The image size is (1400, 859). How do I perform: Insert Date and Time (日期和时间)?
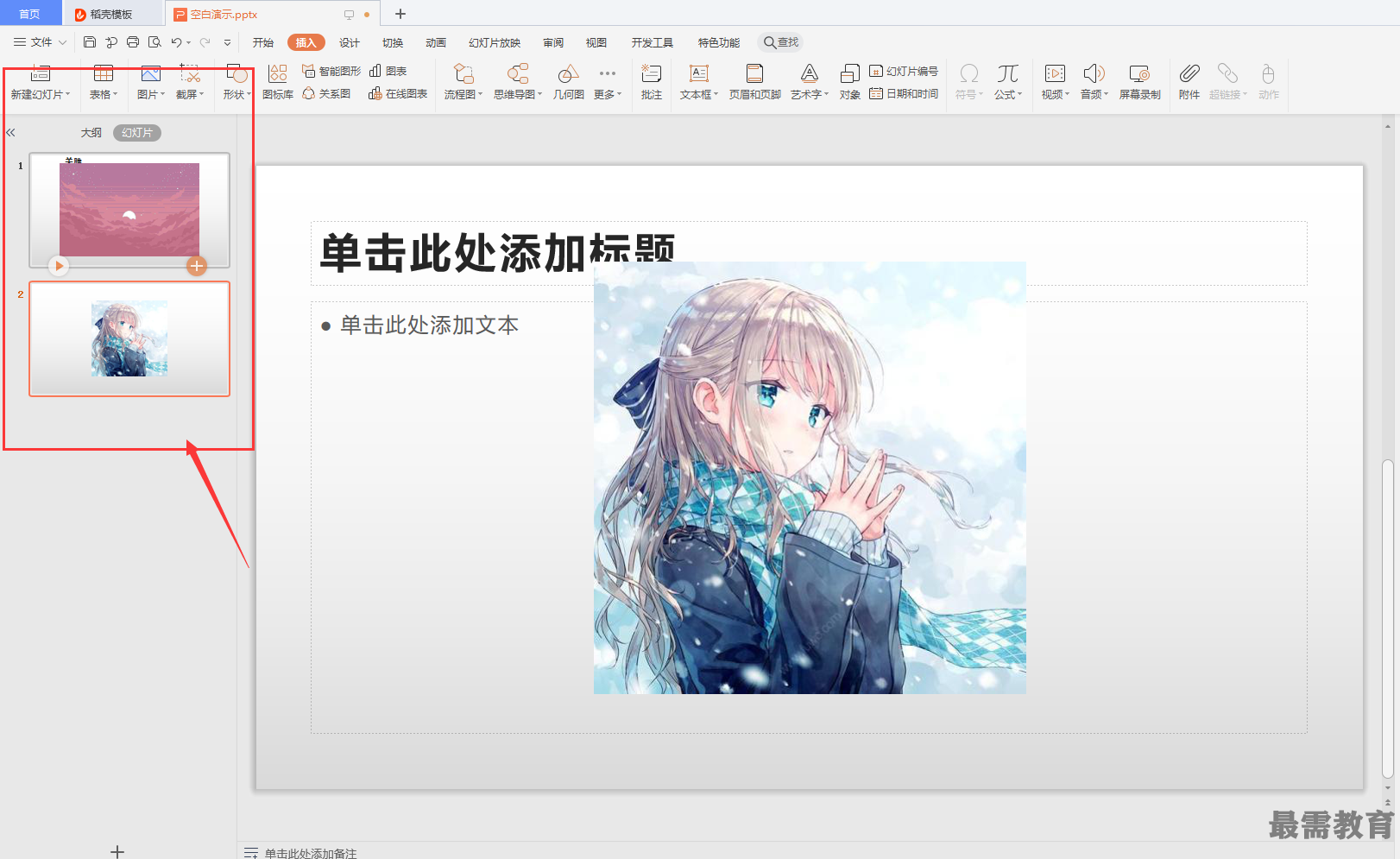[904, 93]
